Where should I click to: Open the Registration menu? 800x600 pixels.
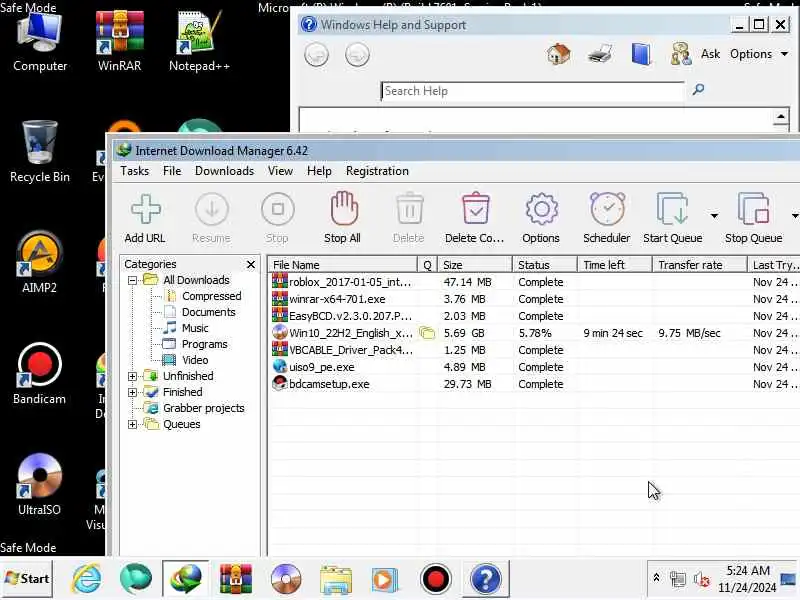point(377,171)
